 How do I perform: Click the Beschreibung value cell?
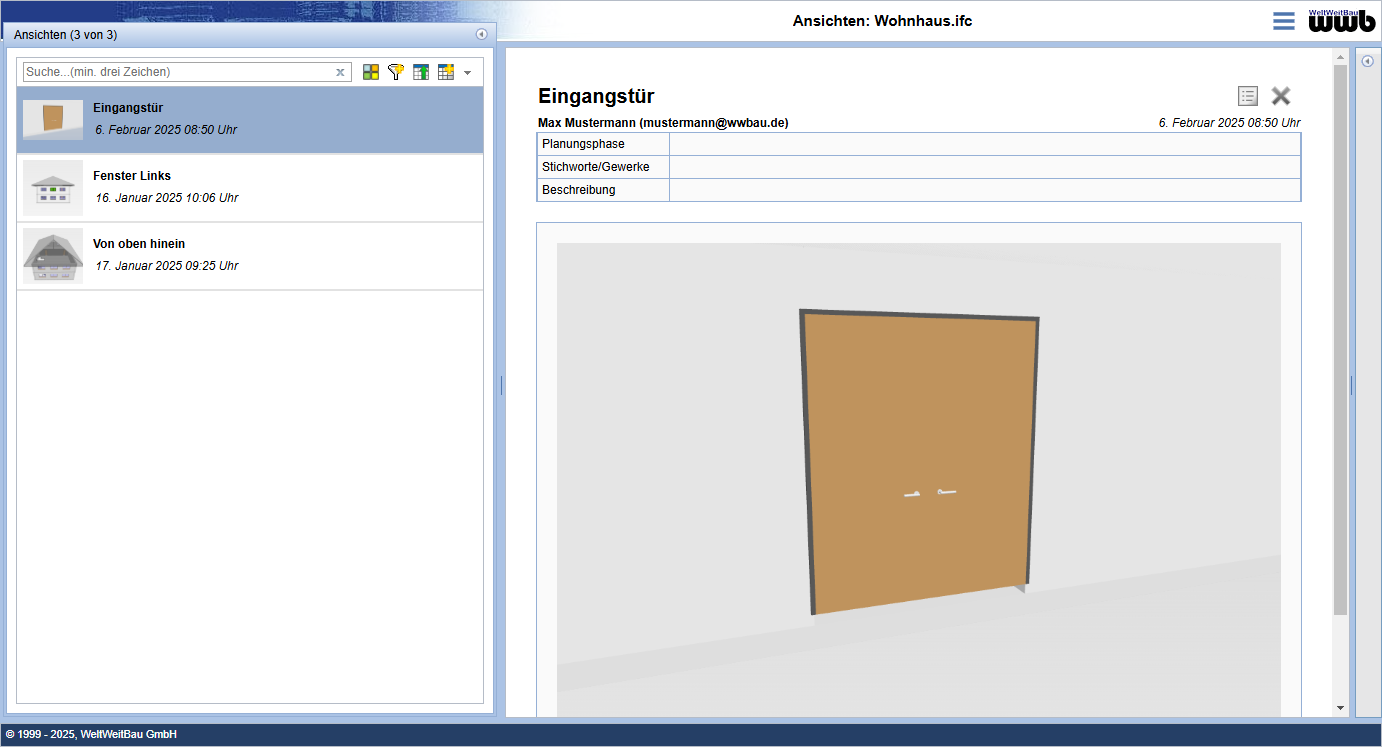[985, 190]
